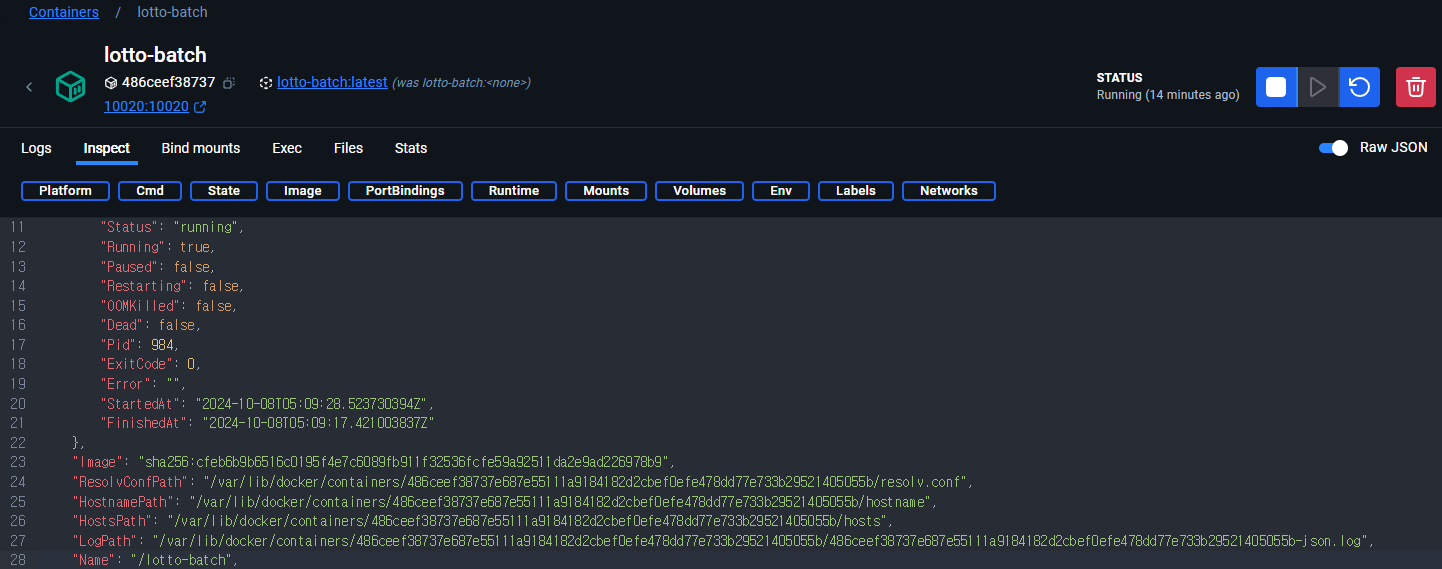Image resolution: width=1442 pixels, height=569 pixels.
Task: Jump to the Platform section
Action: 65,191
